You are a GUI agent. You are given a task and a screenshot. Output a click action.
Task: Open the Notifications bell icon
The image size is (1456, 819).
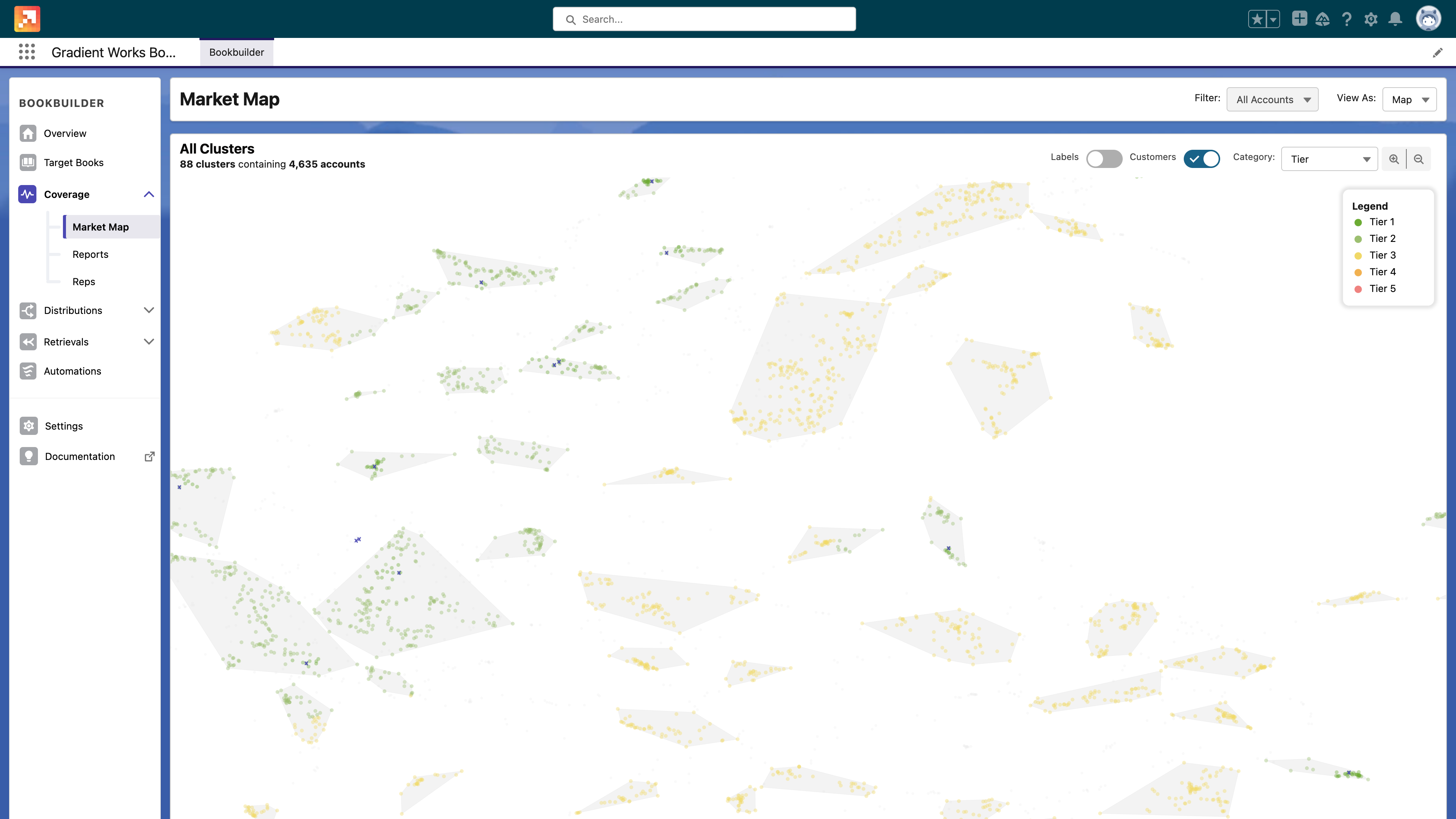[1395, 19]
